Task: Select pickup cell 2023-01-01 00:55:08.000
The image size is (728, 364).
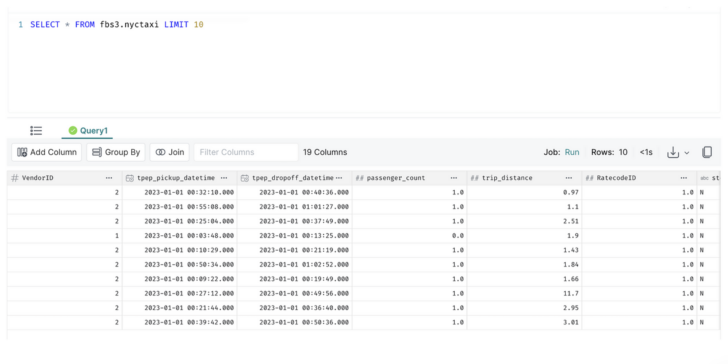Action: pyautogui.click(x=180, y=207)
